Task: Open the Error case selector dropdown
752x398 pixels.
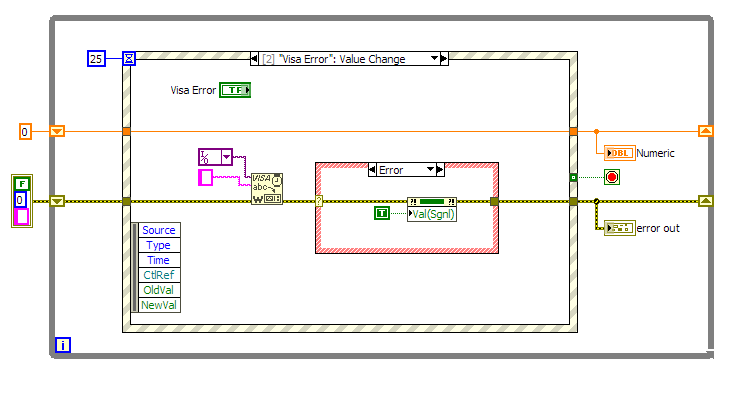Action: pos(430,170)
